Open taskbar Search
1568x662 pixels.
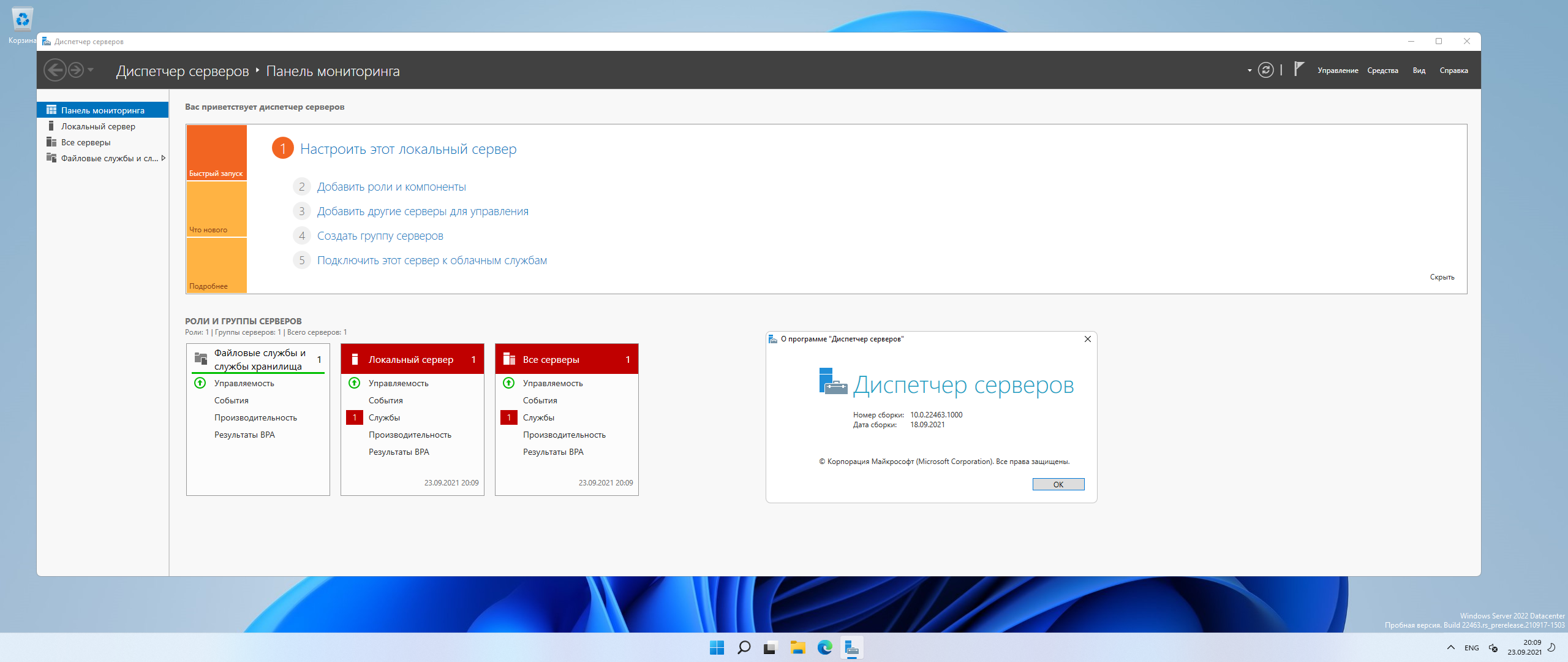[x=744, y=647]
